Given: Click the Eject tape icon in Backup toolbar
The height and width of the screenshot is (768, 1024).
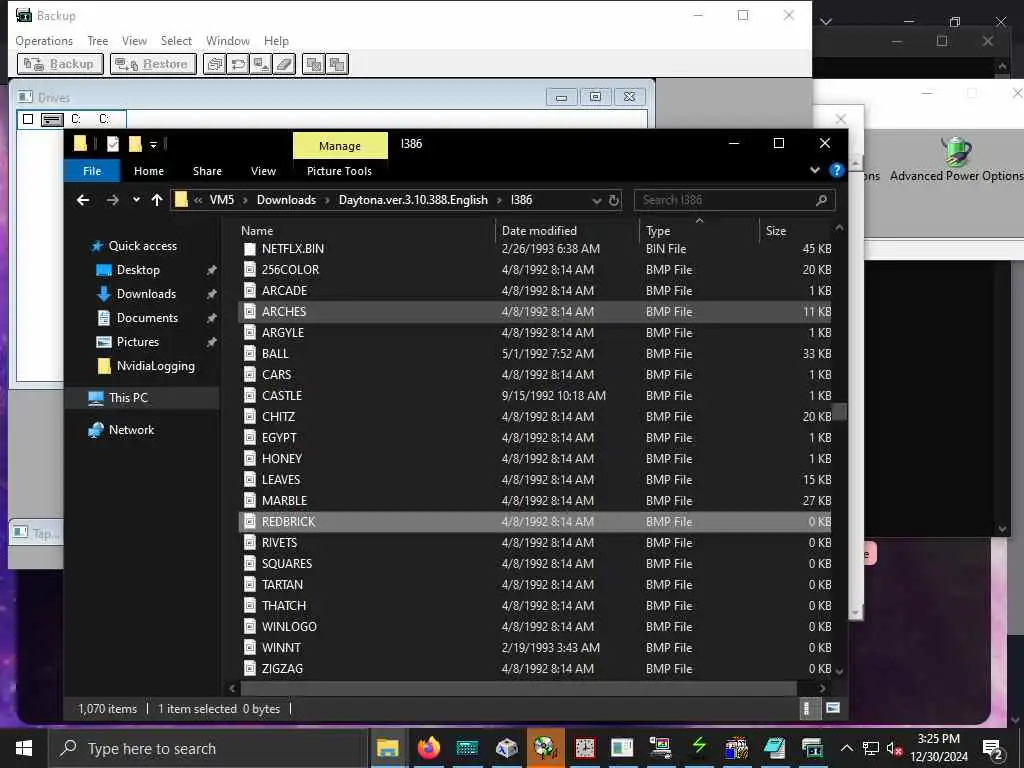Looking at the screenshot, I should coord(261,64).
